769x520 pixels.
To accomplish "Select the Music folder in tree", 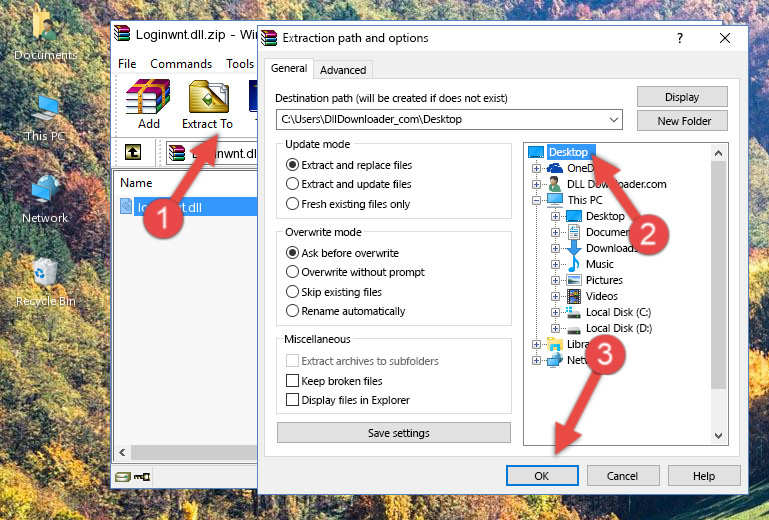I will pyautogui.click(x=599, y=264).
